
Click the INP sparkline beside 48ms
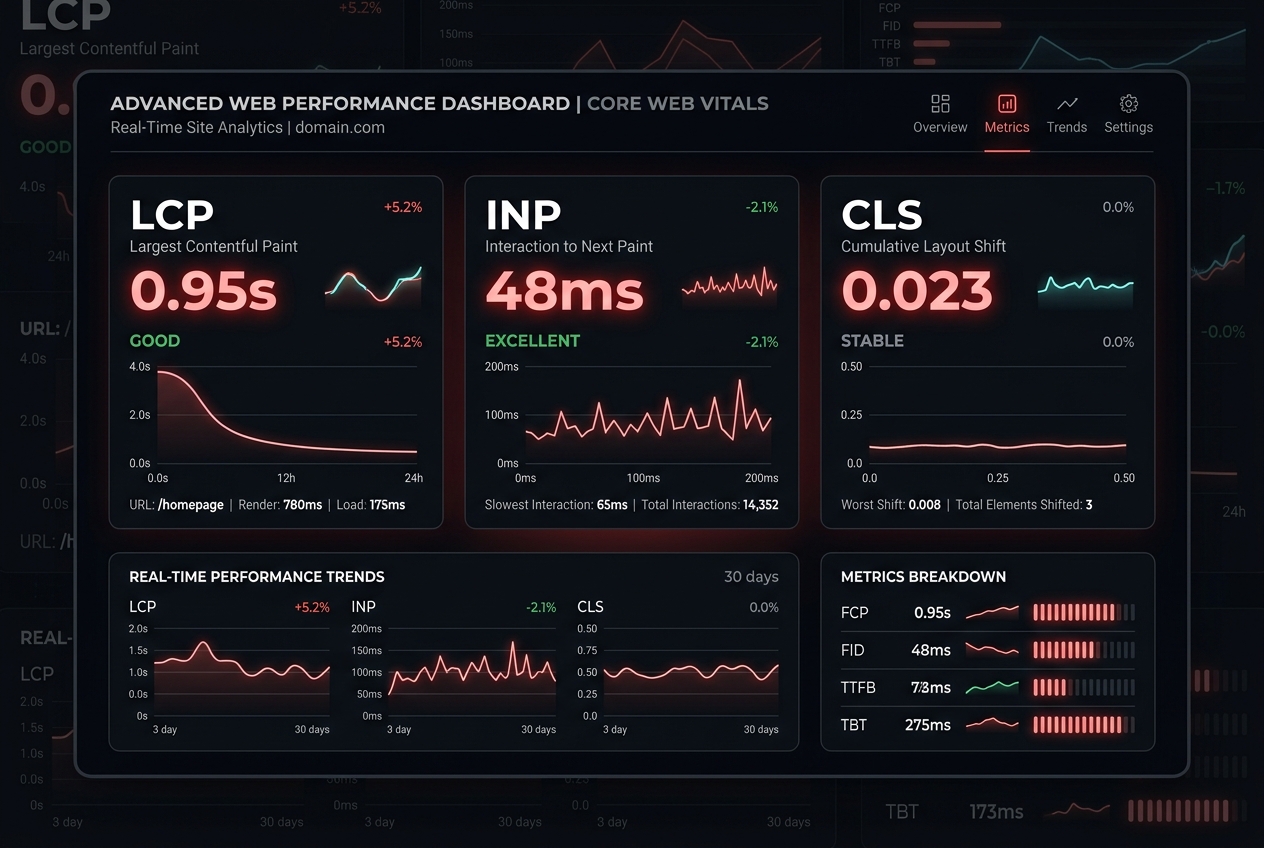pos(729,284)
